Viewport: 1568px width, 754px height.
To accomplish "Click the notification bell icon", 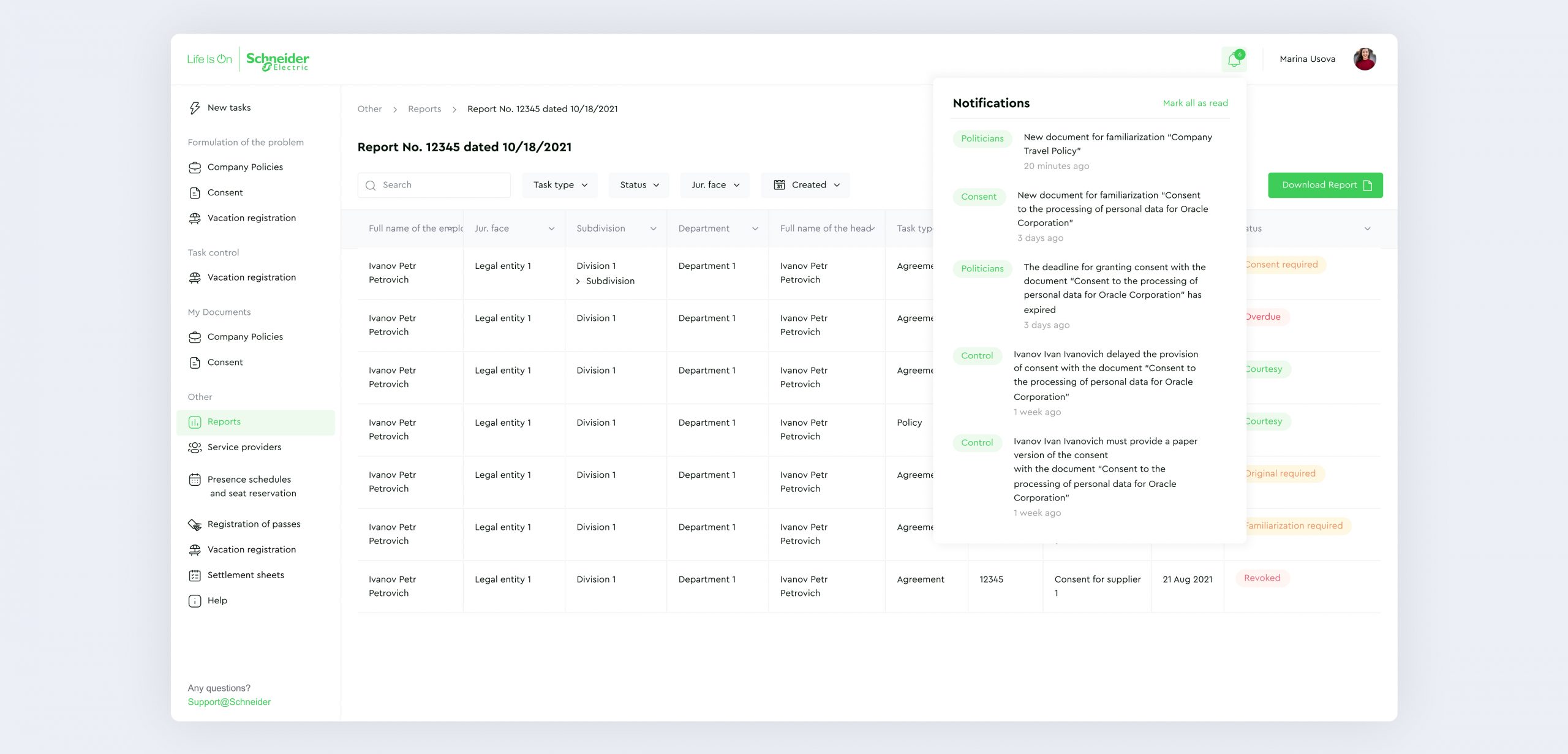I will pyautogui.click(x=1234, y=59).
